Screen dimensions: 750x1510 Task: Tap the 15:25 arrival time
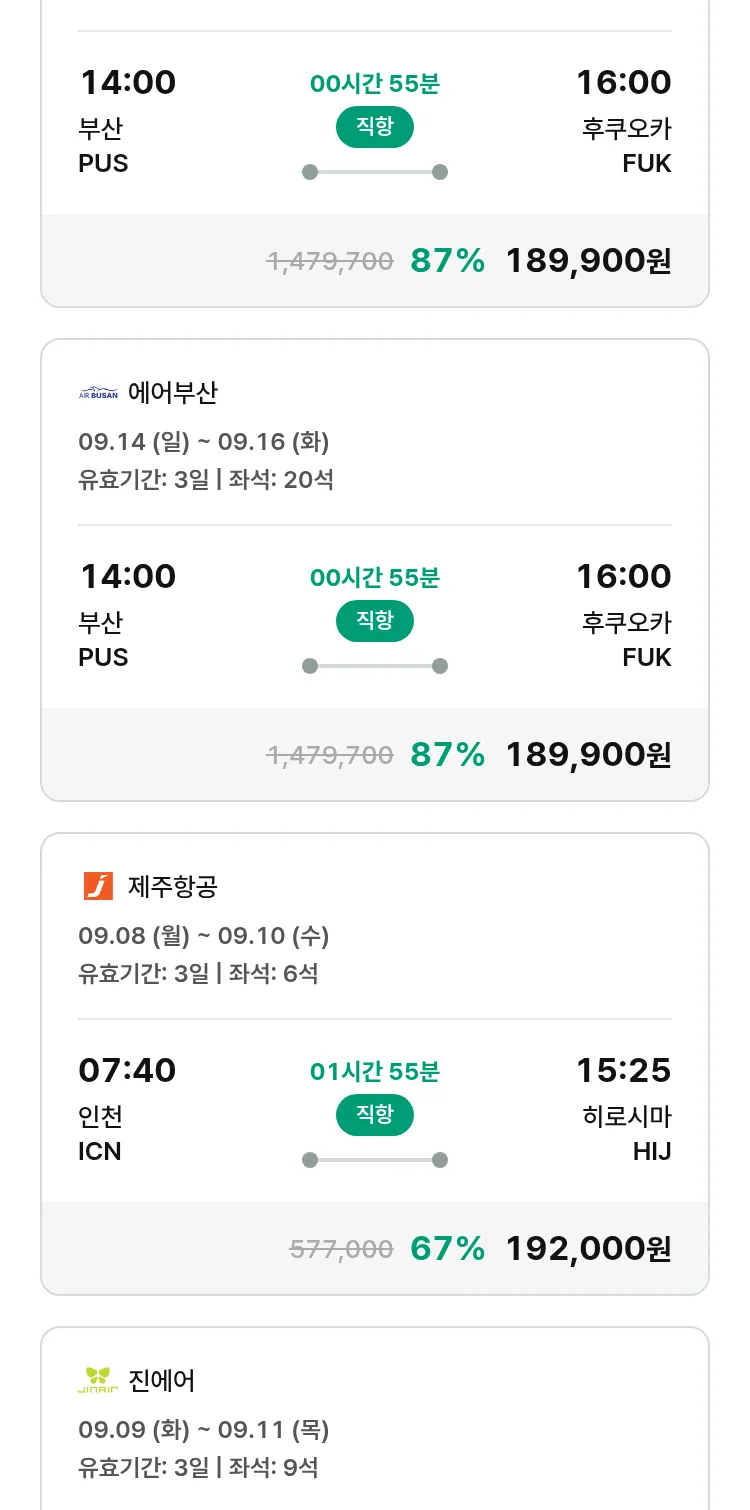pyautogui.click(x=623, y=1070)
